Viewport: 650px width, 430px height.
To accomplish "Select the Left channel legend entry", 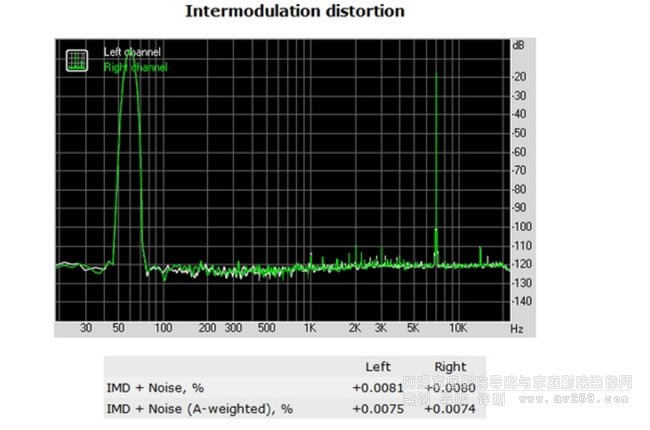I will point(132,52).
